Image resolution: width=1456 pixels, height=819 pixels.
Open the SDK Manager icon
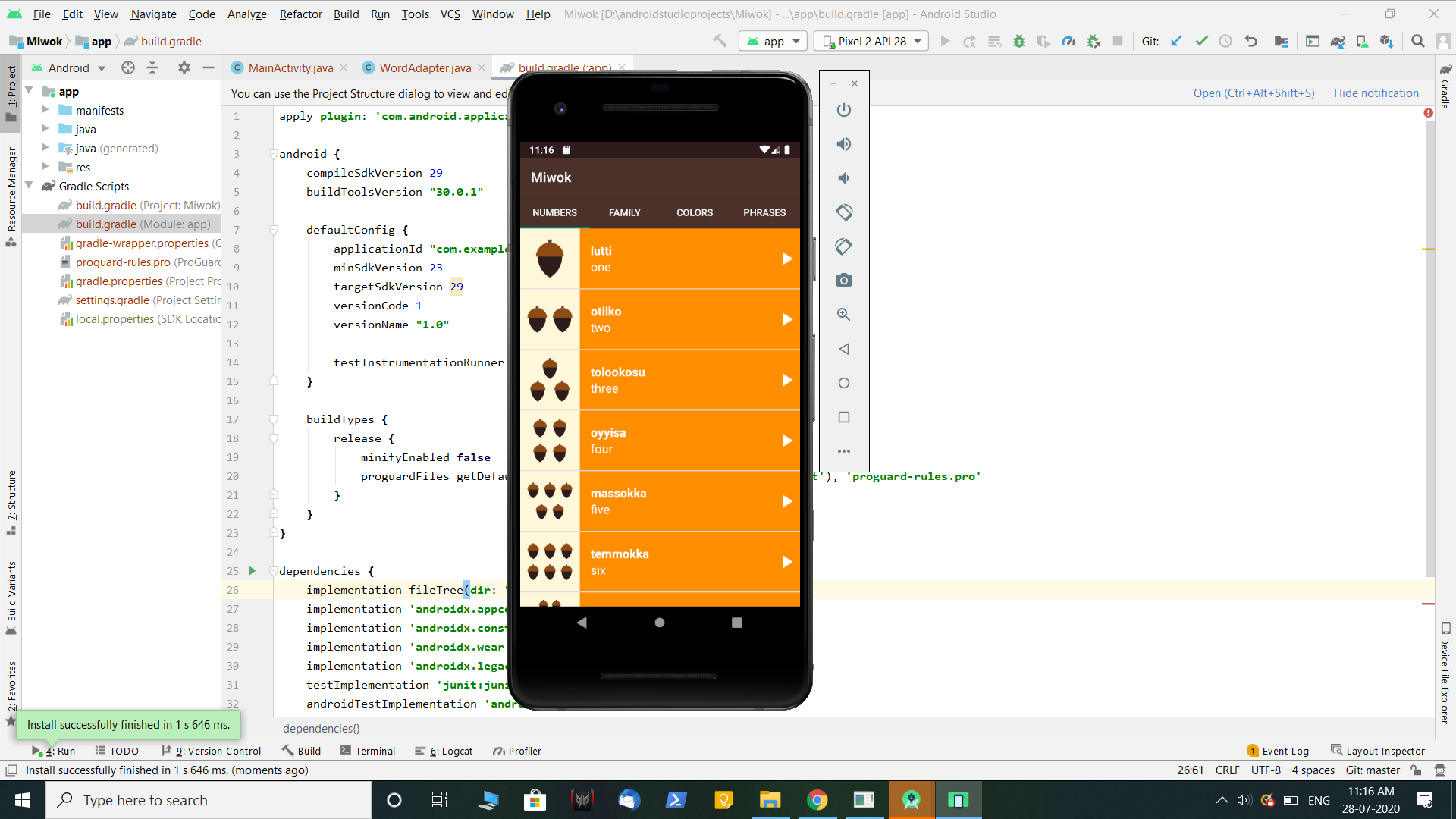click(x=1387, y=42)
